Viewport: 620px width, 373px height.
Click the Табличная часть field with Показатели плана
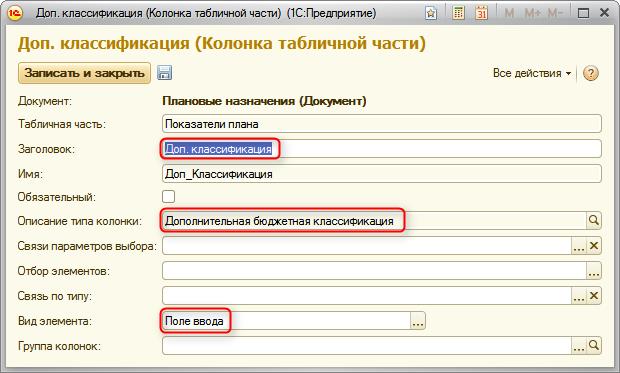(382, 124)
